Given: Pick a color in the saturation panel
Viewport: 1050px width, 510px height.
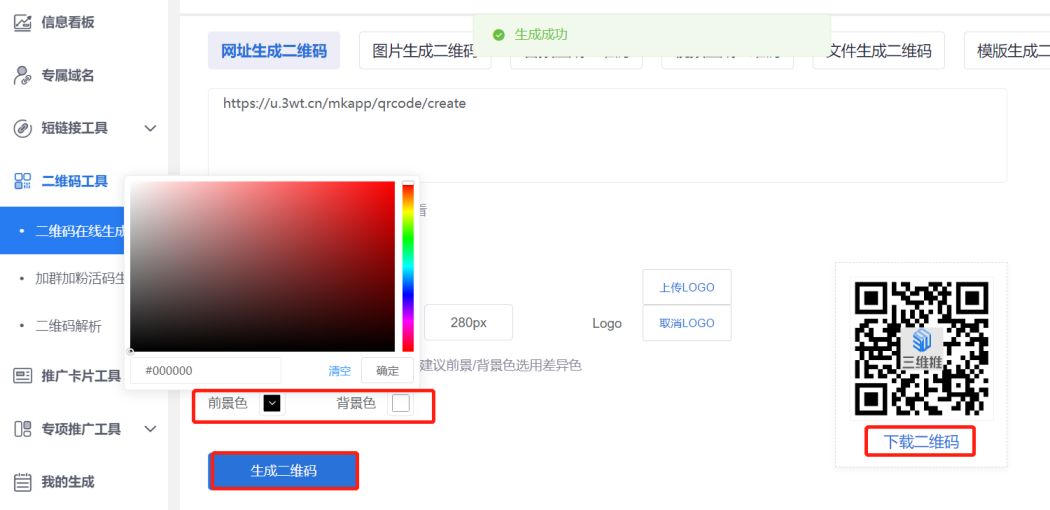Looking at the screenshot, I should pos(262,266).
